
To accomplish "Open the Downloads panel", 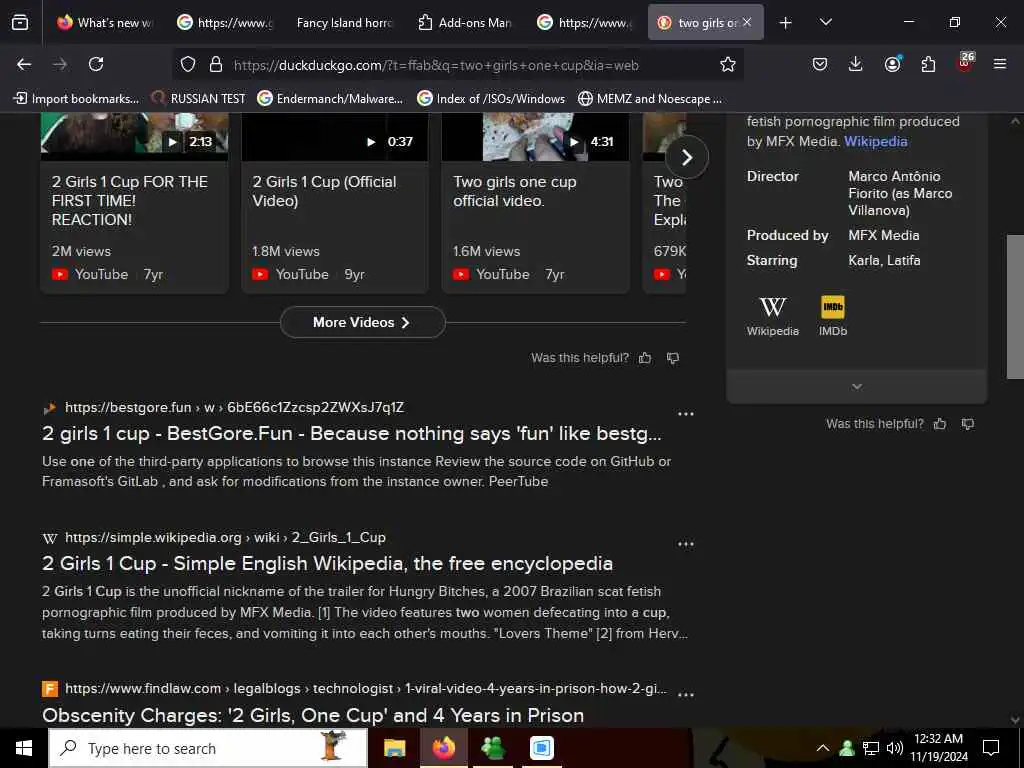I will click(x=856, y=64).
